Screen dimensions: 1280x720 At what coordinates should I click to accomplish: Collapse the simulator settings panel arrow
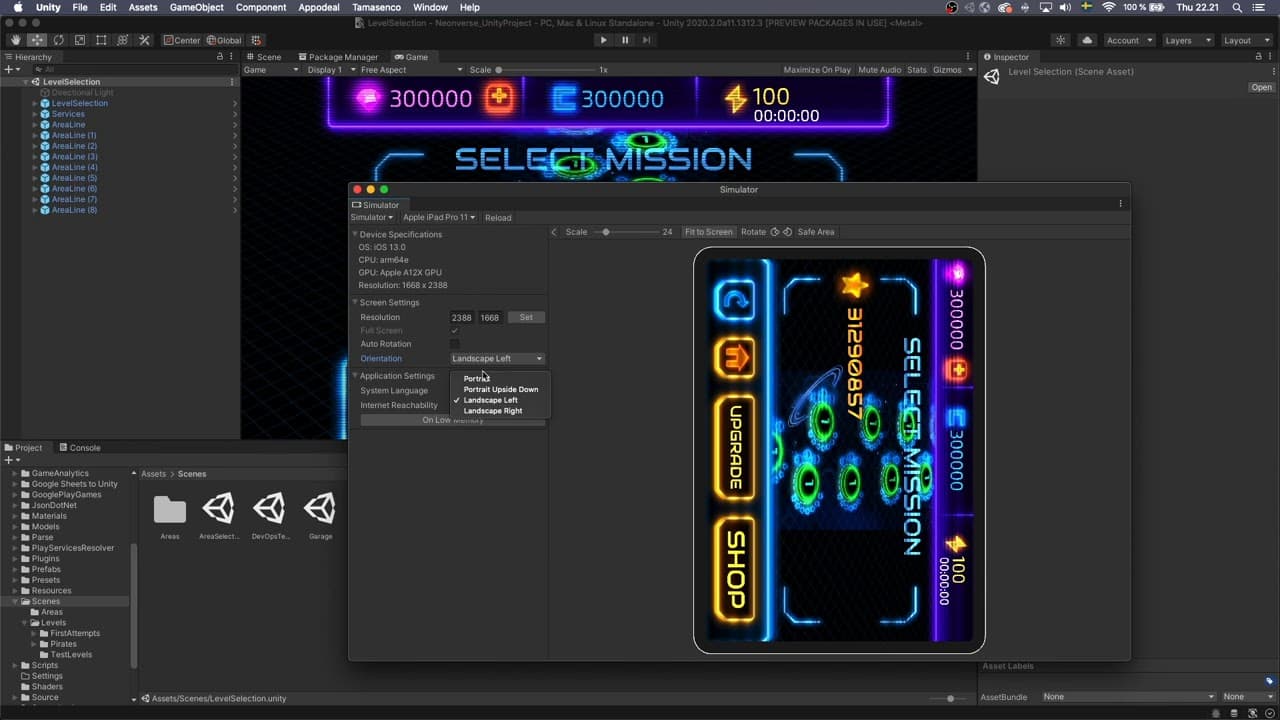click(x=554, y=232)
